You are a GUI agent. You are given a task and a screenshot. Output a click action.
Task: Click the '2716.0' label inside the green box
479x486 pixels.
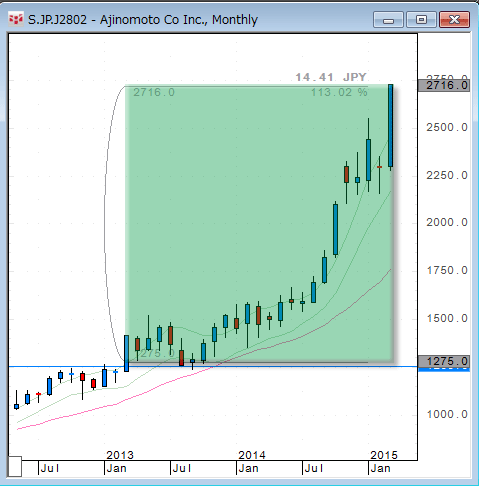click(x=154, y=92)
